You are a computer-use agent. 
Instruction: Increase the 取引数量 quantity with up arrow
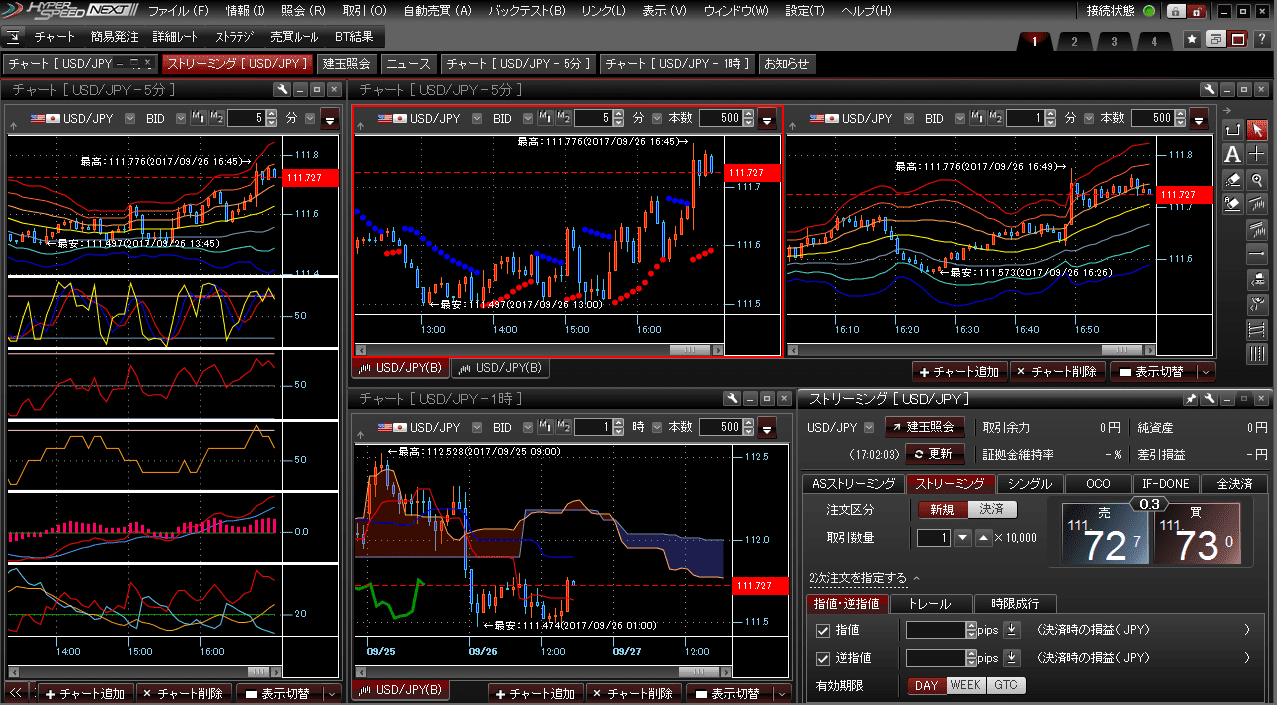coord(983,537)
